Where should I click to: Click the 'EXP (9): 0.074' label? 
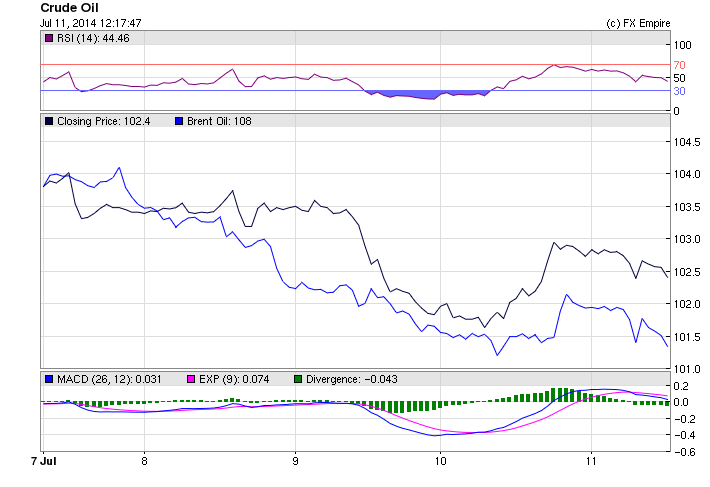click(234, 379)
